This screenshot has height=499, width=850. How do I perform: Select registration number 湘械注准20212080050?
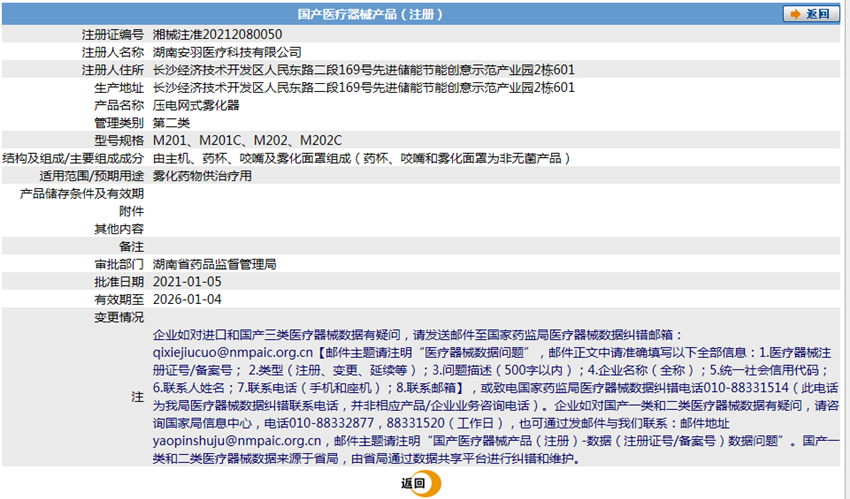(x=217, y=35)
